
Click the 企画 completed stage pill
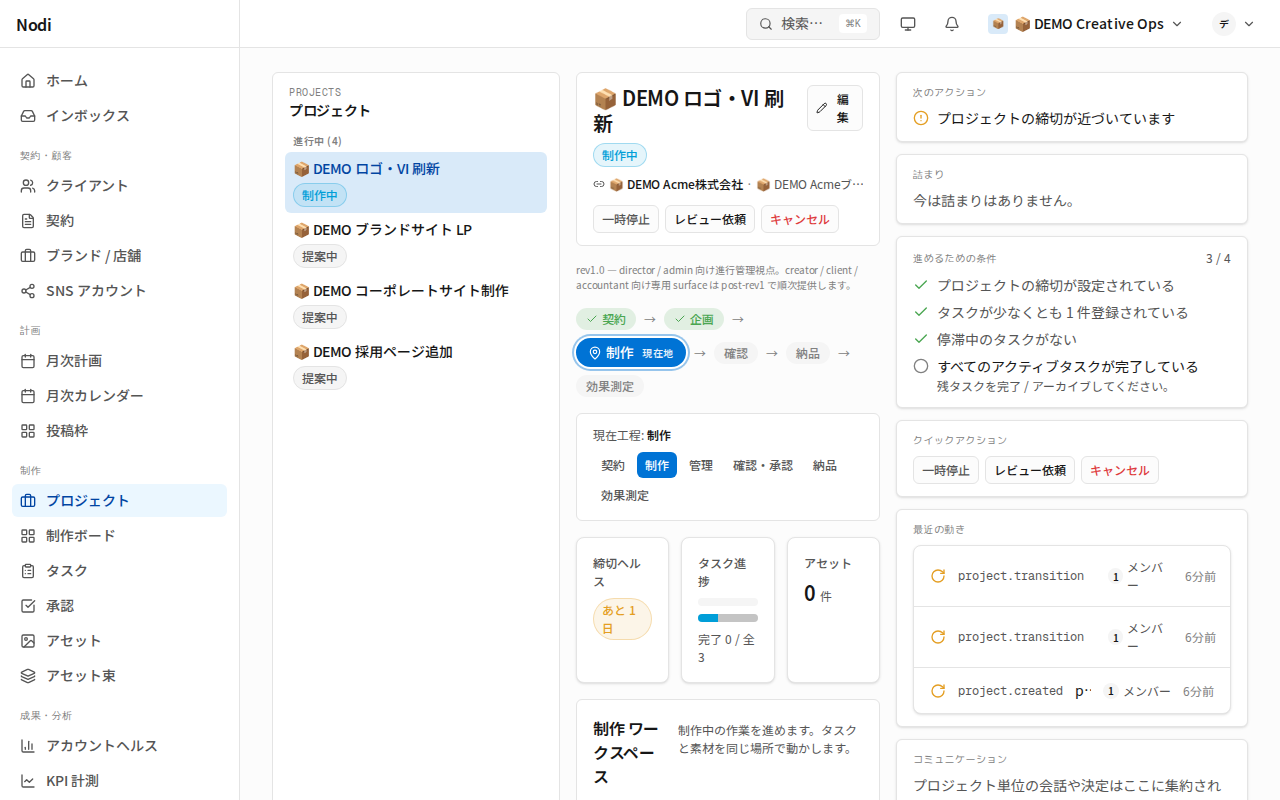tap(694, 319)
